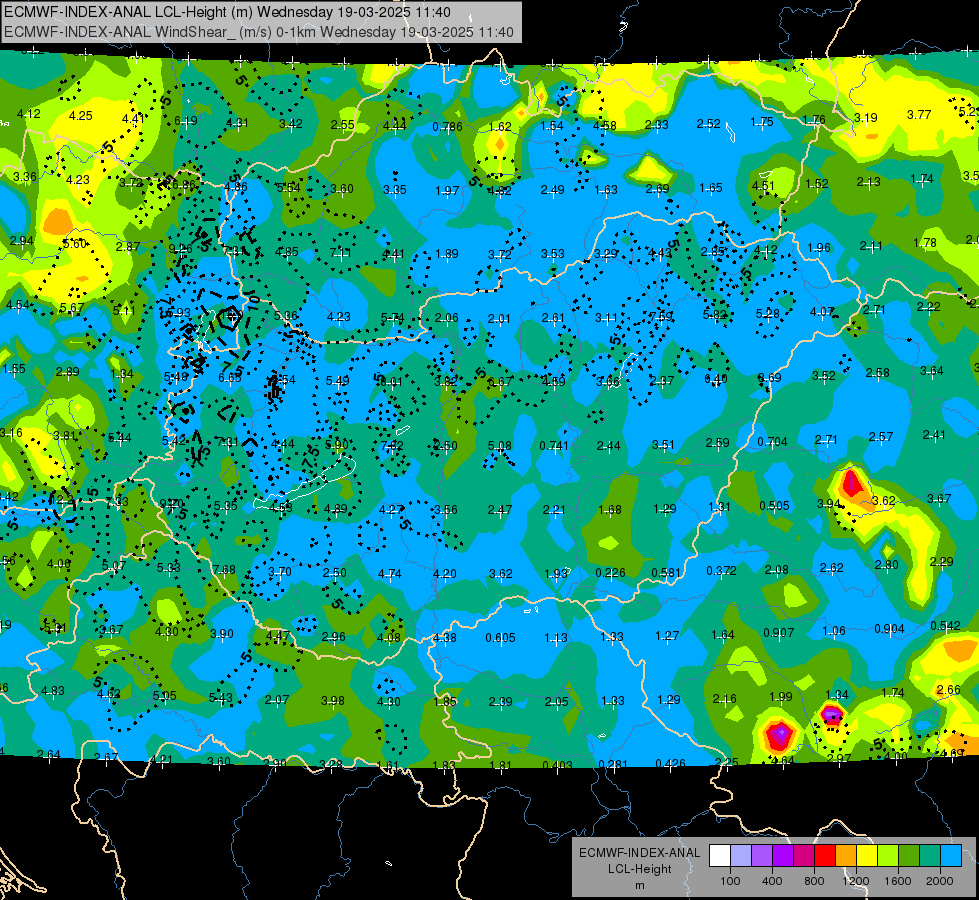Click the wind shear value 4.51

coord(763,186)
